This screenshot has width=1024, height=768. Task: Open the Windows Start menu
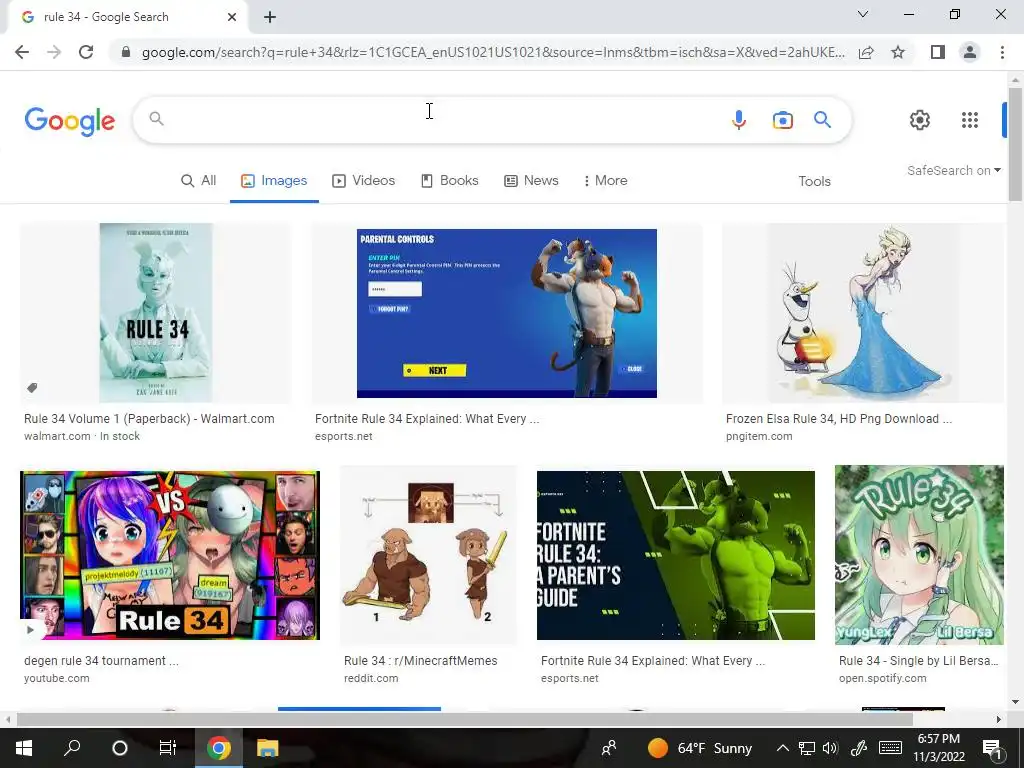[x=24, y=748]
